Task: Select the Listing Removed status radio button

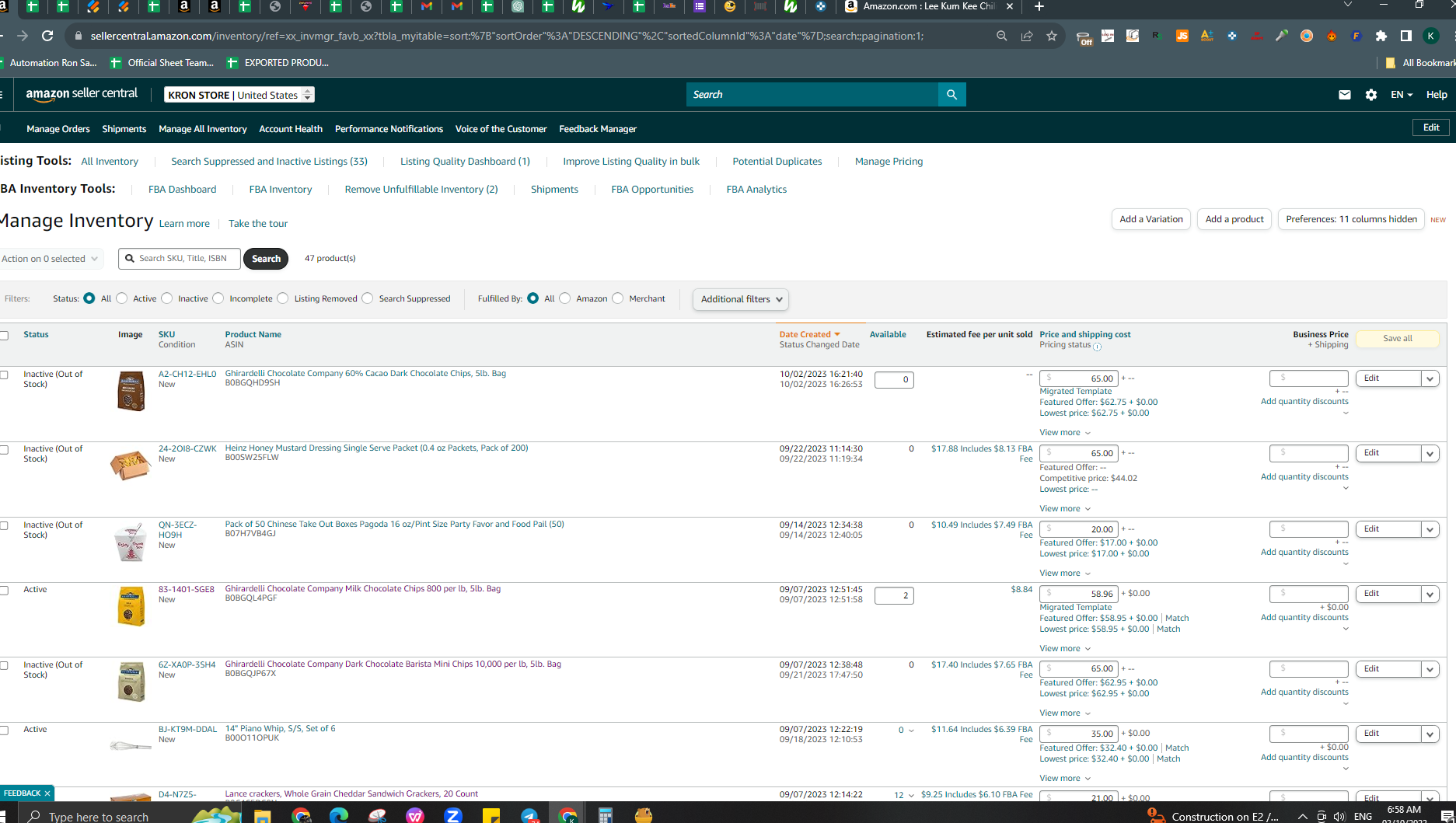Action: tap(283, 298)
